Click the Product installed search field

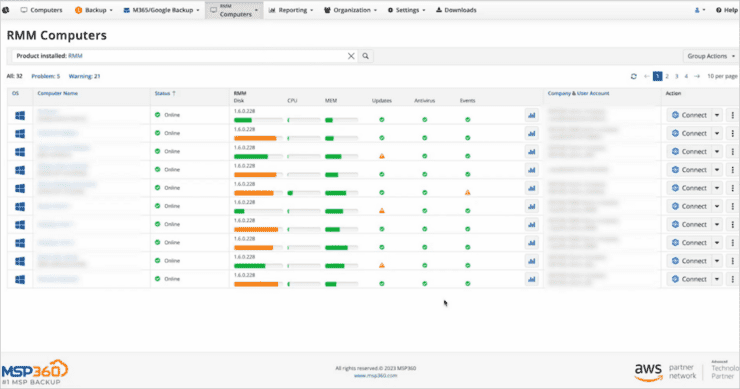point(184,56)
